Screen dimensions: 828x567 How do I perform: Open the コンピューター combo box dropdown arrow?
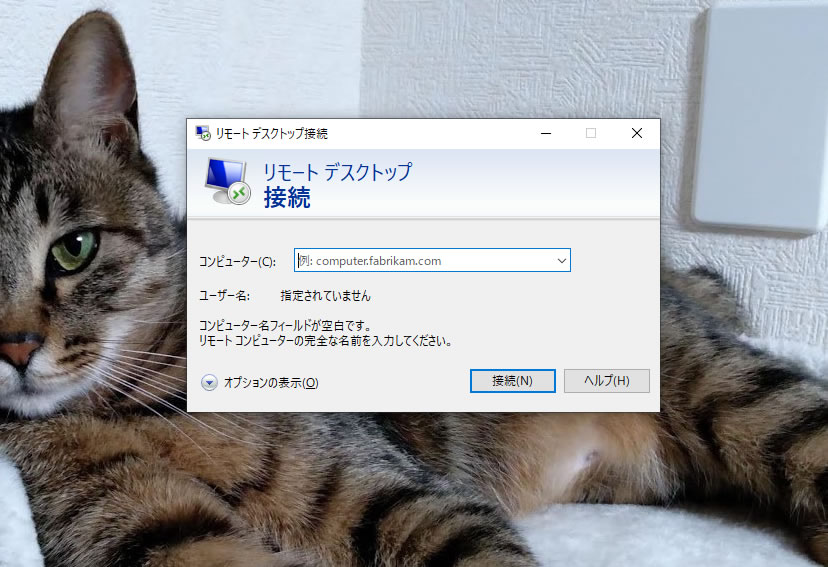click(x=561, y=261)
